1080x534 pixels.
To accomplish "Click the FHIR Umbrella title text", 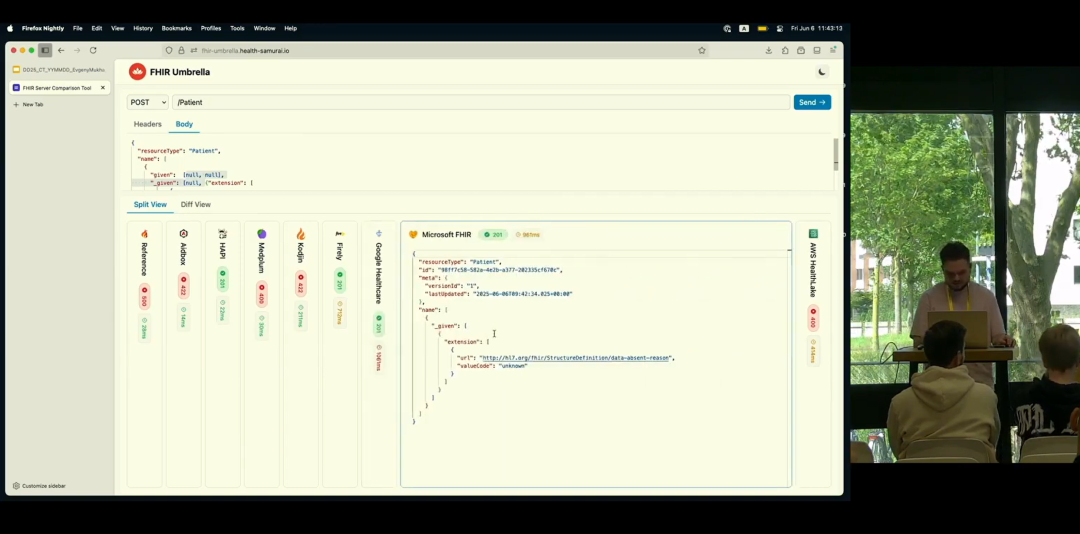I will (180, 72).
